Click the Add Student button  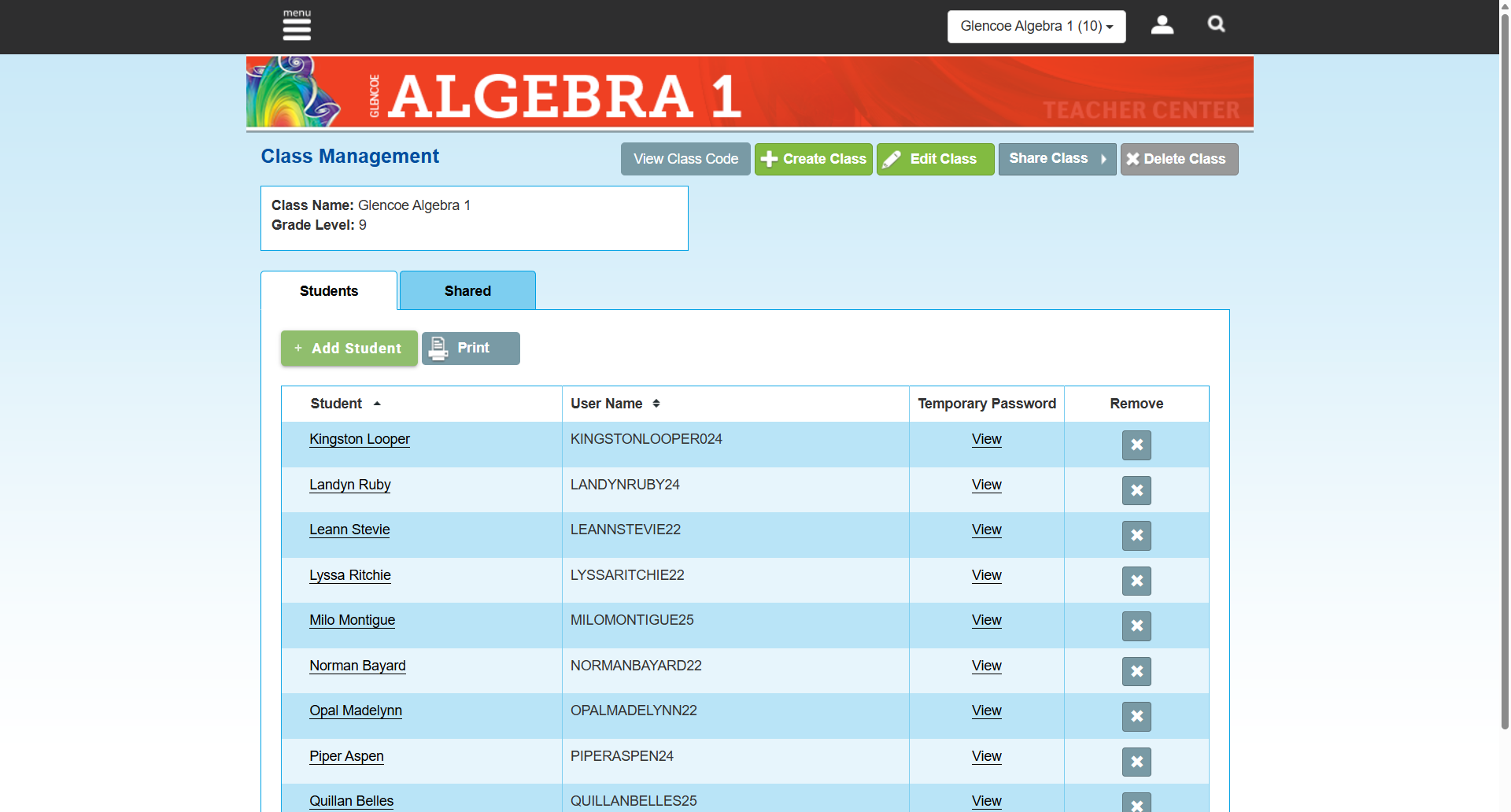coord(349,349)
